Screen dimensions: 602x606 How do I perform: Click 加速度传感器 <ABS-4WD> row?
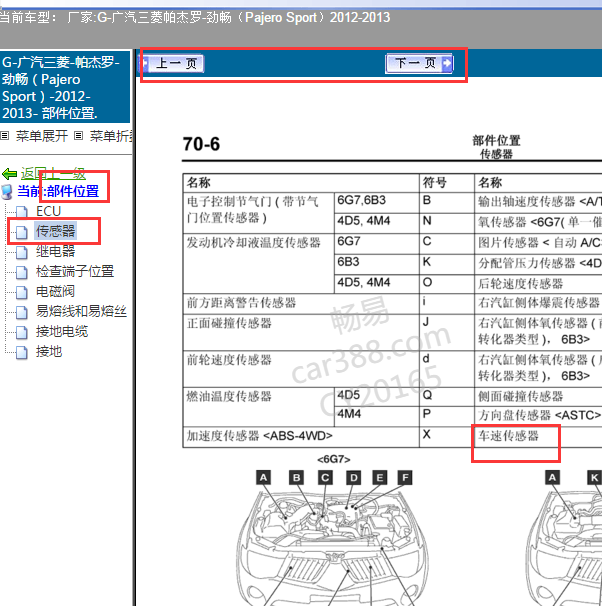(301, 437)
